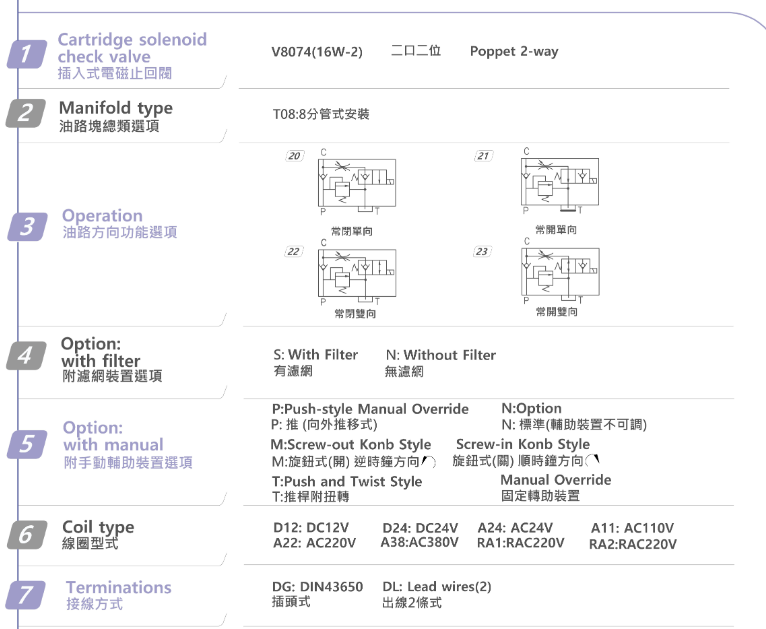Viewport: 766px width, 629px height.
Task: Click the number 6 section badge
Action: pos(27,535)
